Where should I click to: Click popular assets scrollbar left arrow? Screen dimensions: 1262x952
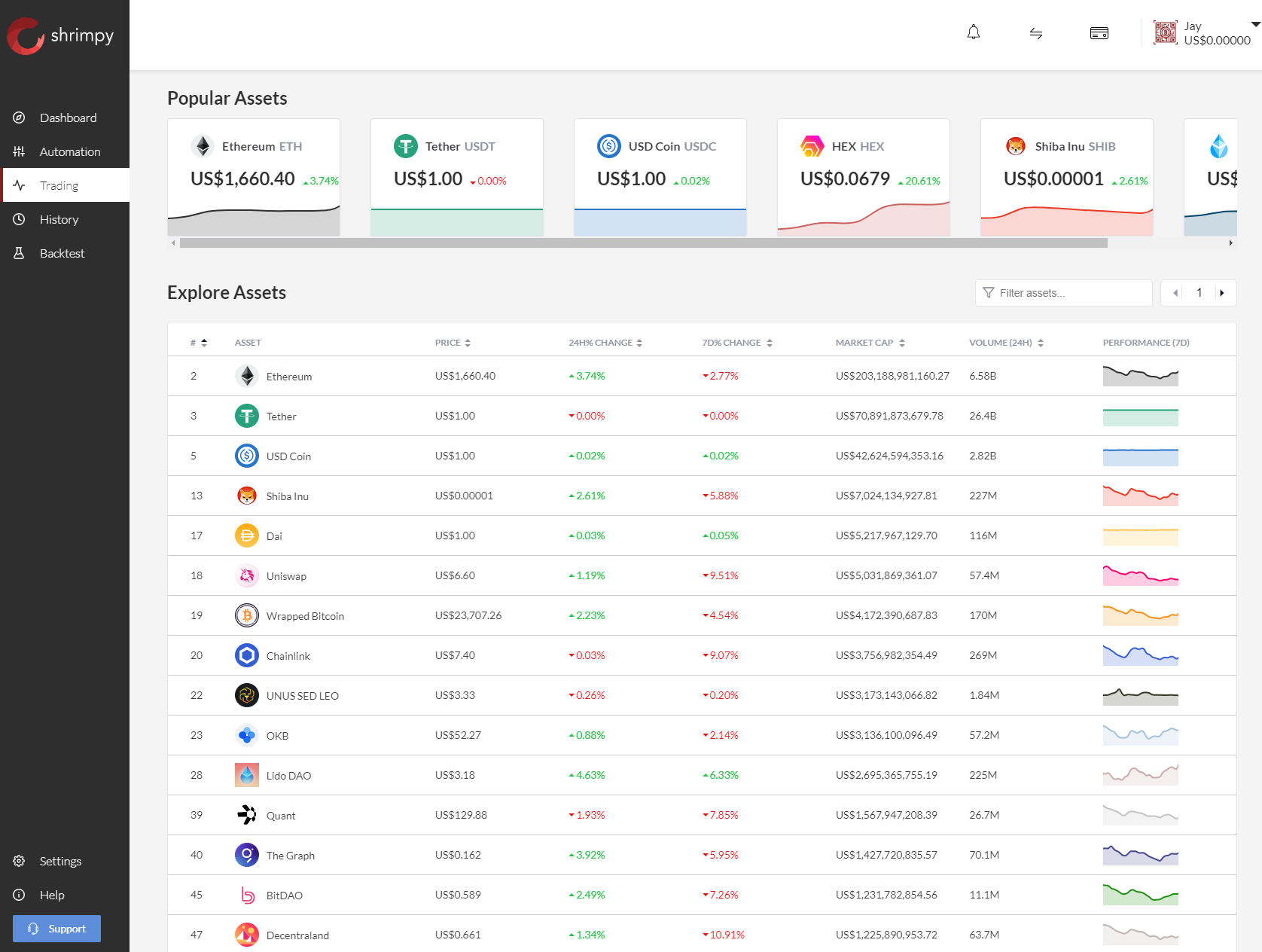(x=174, y=243)
